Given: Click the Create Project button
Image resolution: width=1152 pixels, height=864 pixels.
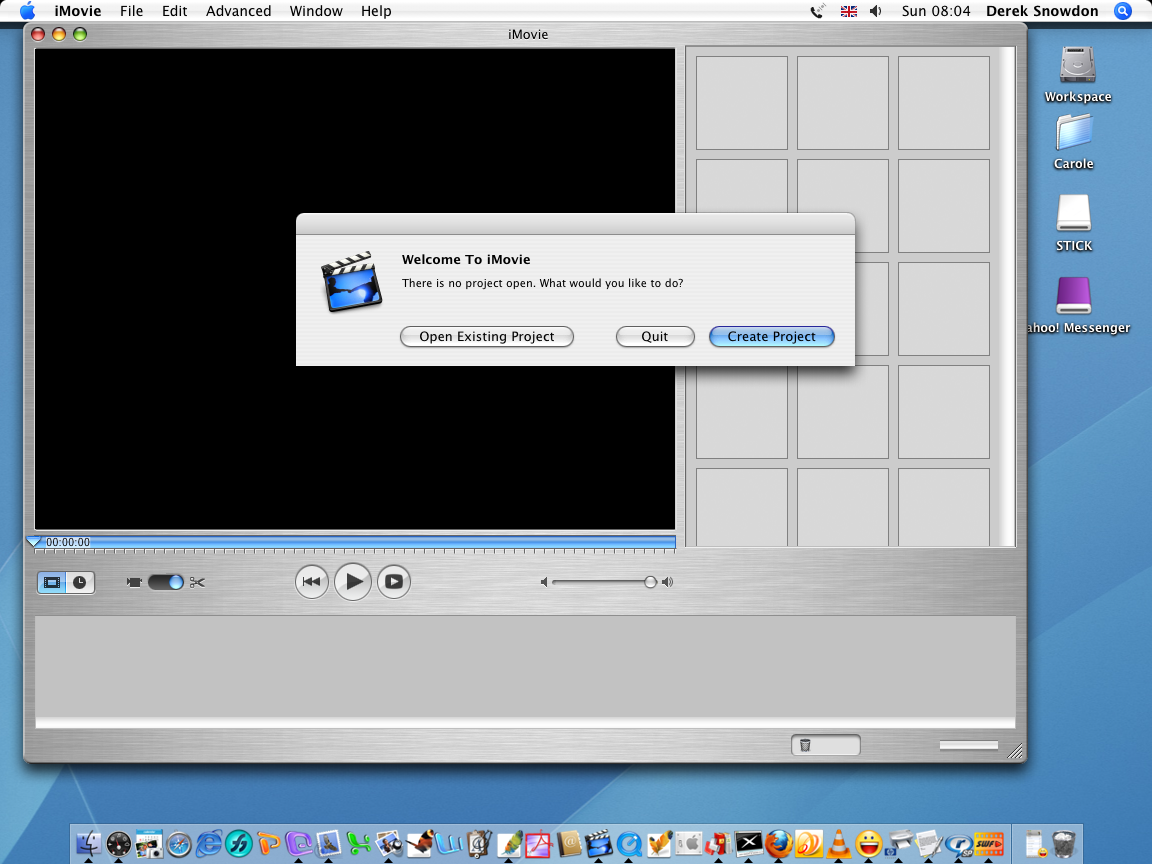Looking at the screenshot, I should coord(771,336).
